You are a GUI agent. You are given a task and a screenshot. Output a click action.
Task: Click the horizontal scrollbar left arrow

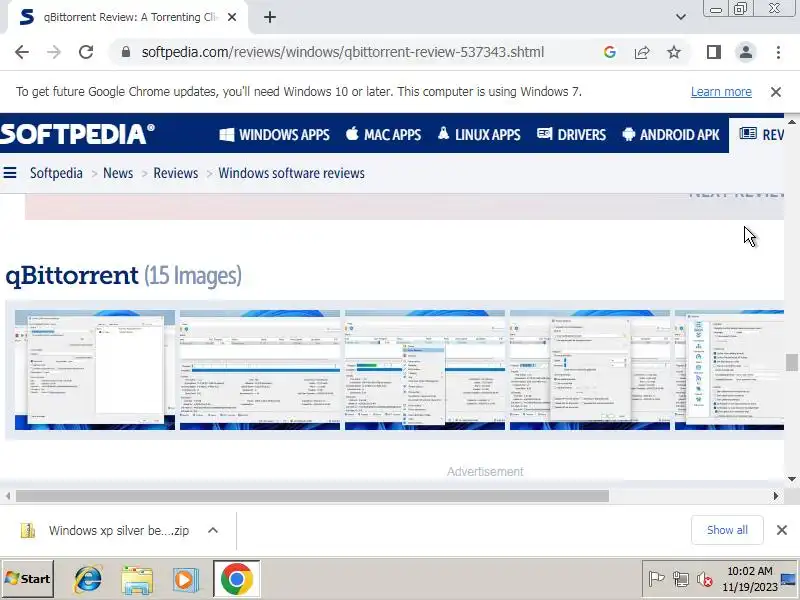tap(8, 496)
